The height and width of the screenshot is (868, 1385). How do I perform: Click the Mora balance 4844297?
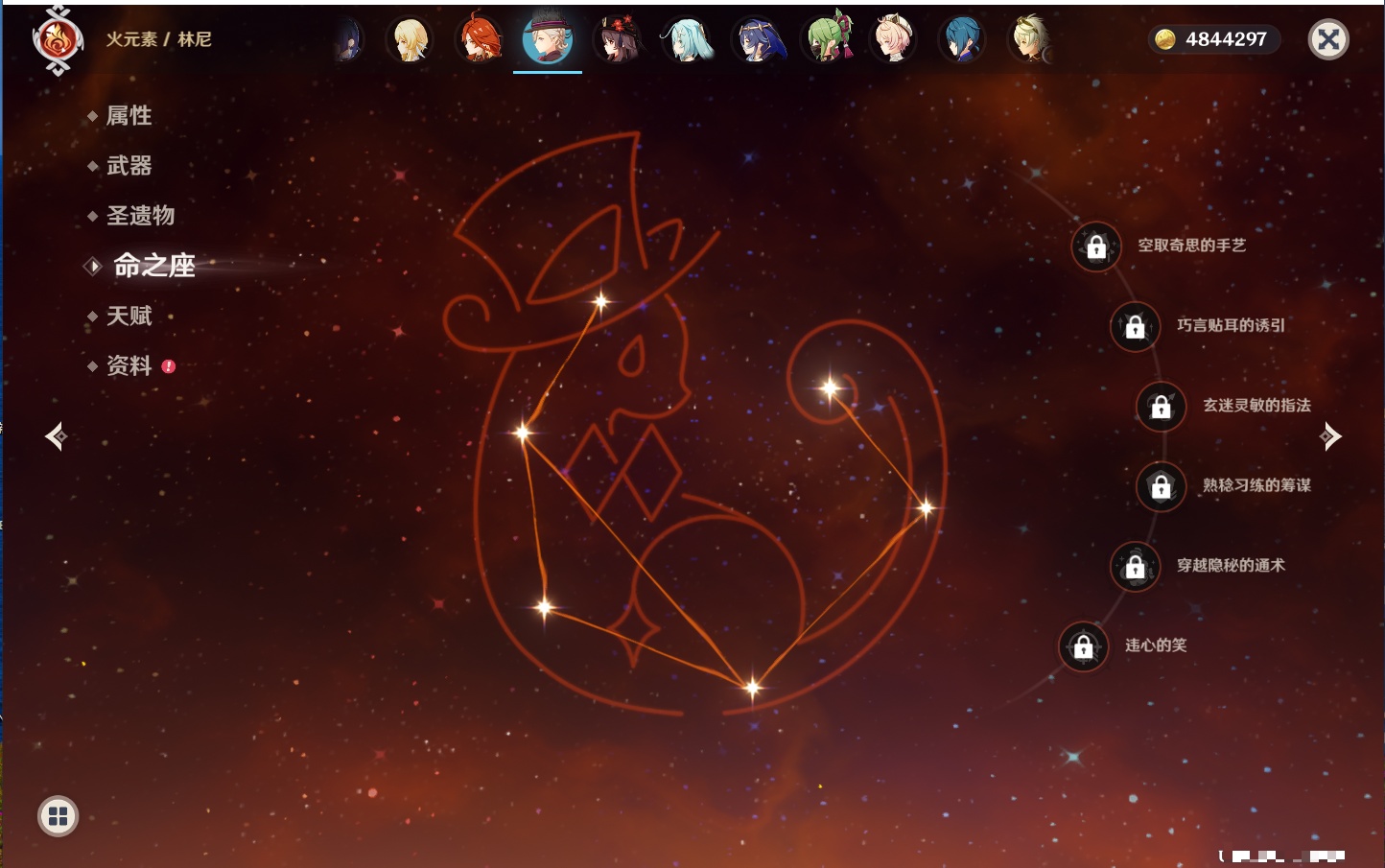pyautogui.click(x=1226, y=39)
